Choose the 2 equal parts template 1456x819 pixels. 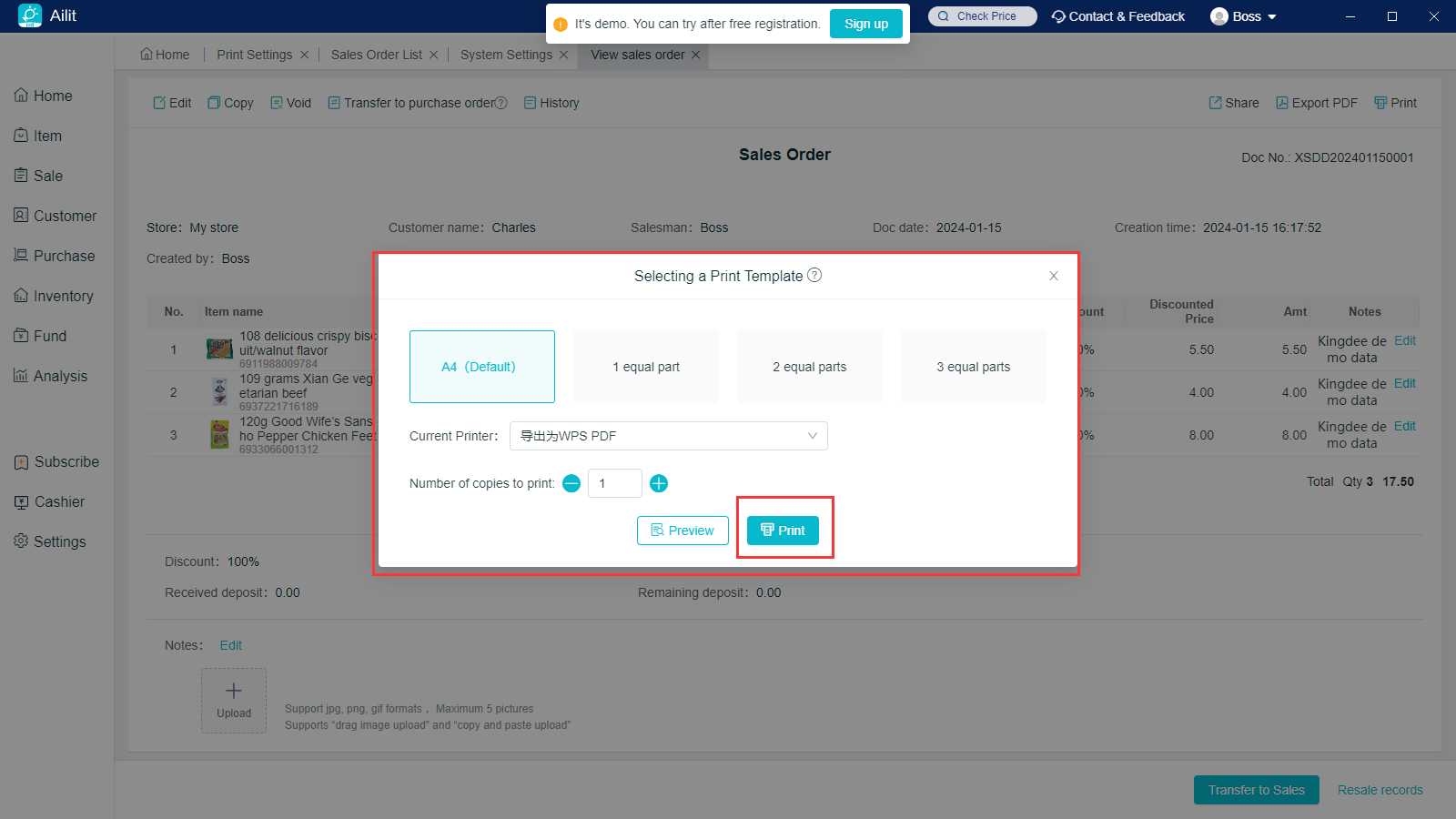coord(809,367)
